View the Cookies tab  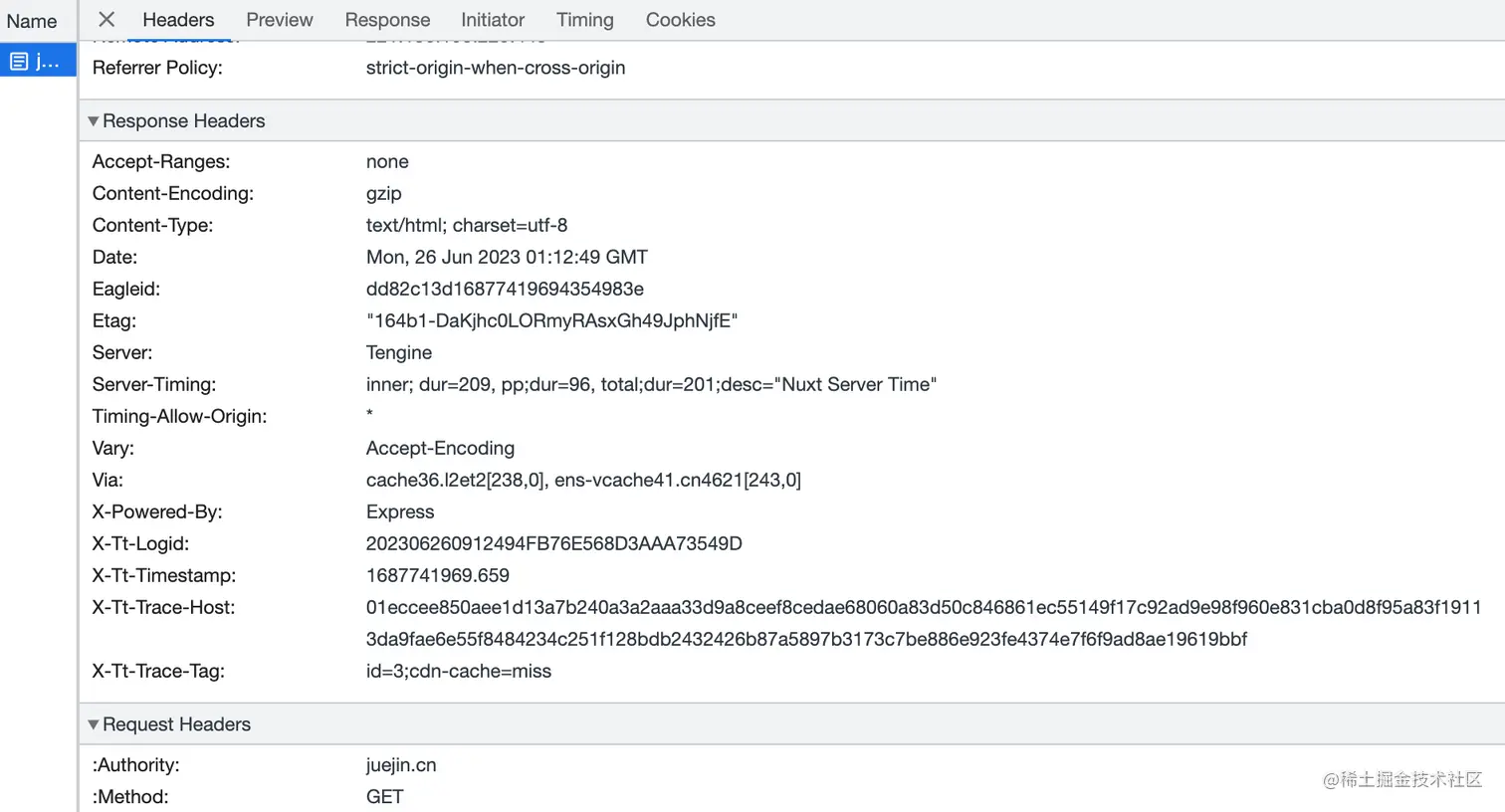[x=680, y=20]
